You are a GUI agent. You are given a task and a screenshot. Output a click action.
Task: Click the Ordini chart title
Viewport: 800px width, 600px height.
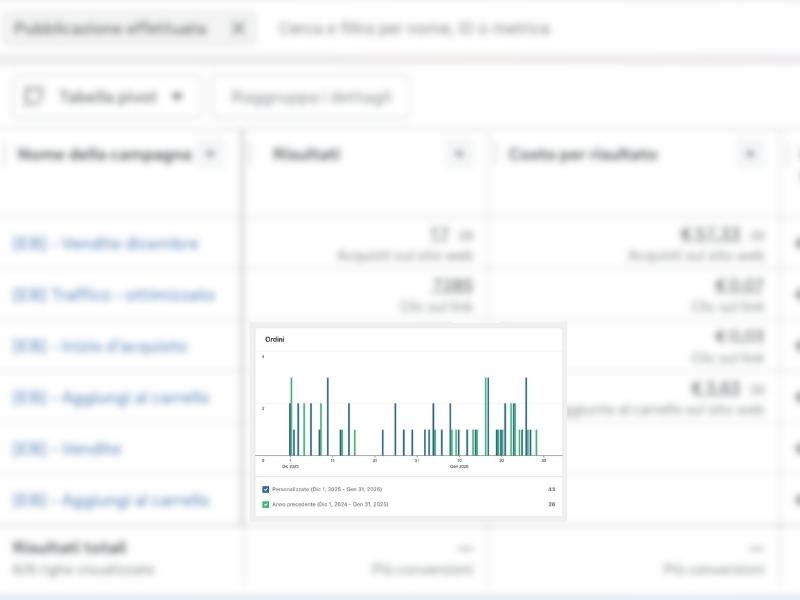274,340
